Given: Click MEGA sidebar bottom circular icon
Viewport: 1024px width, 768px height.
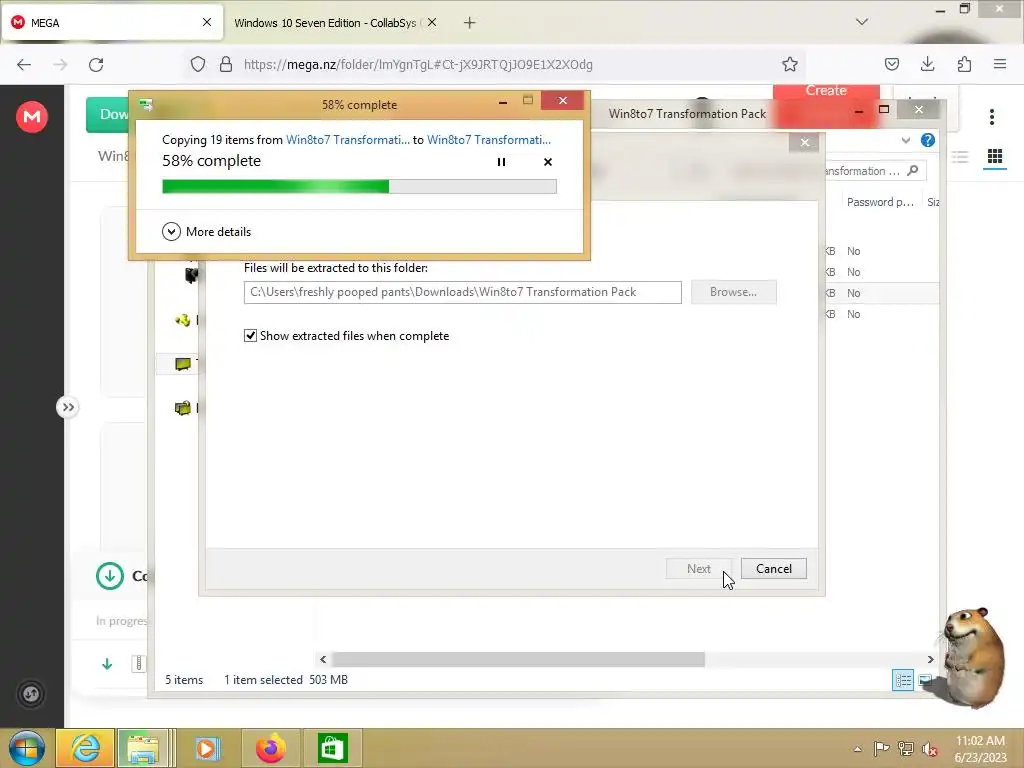Looking at the screenshot, I should pos(31,694).
